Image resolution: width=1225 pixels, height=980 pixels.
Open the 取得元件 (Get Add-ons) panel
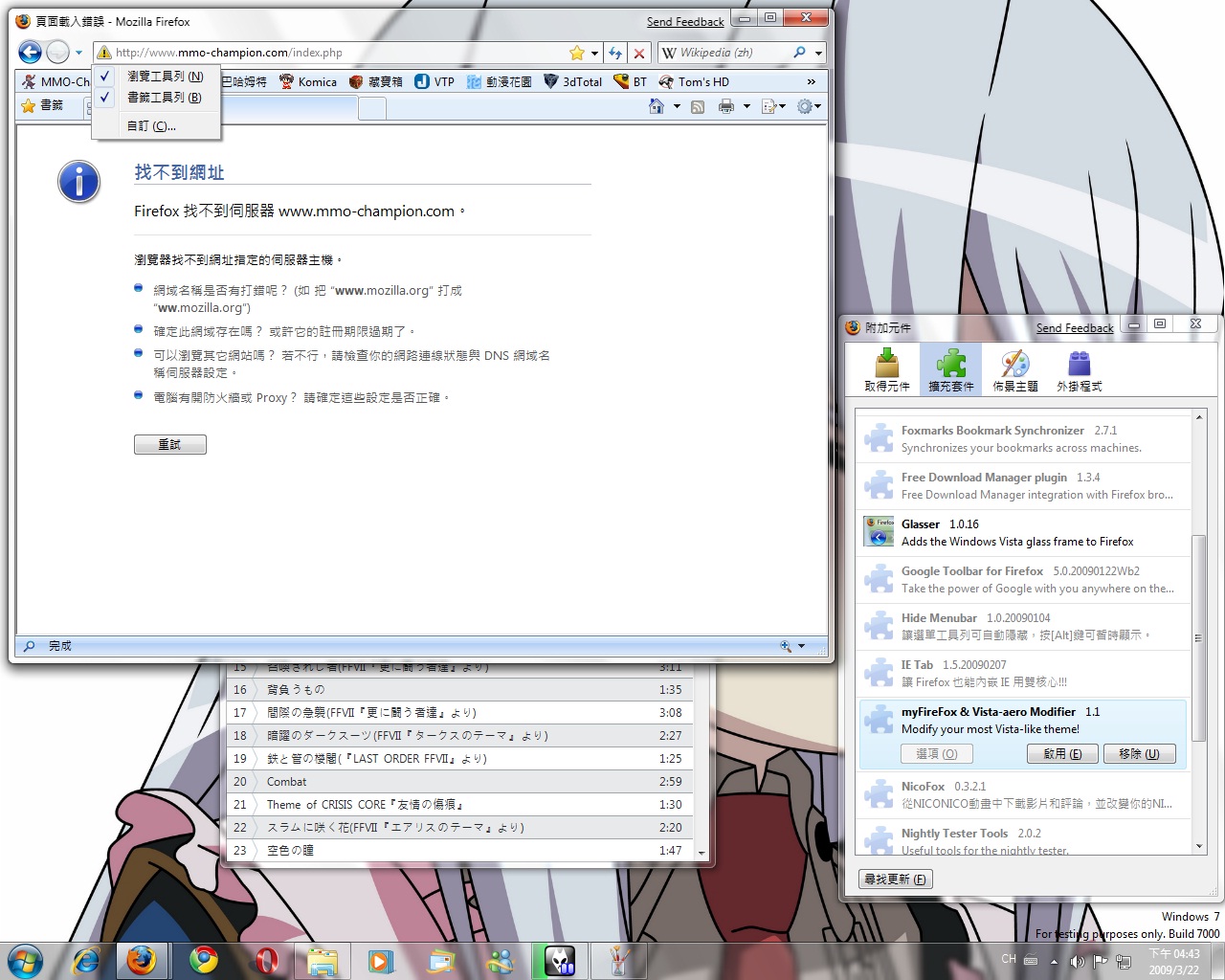coord(887,370)
